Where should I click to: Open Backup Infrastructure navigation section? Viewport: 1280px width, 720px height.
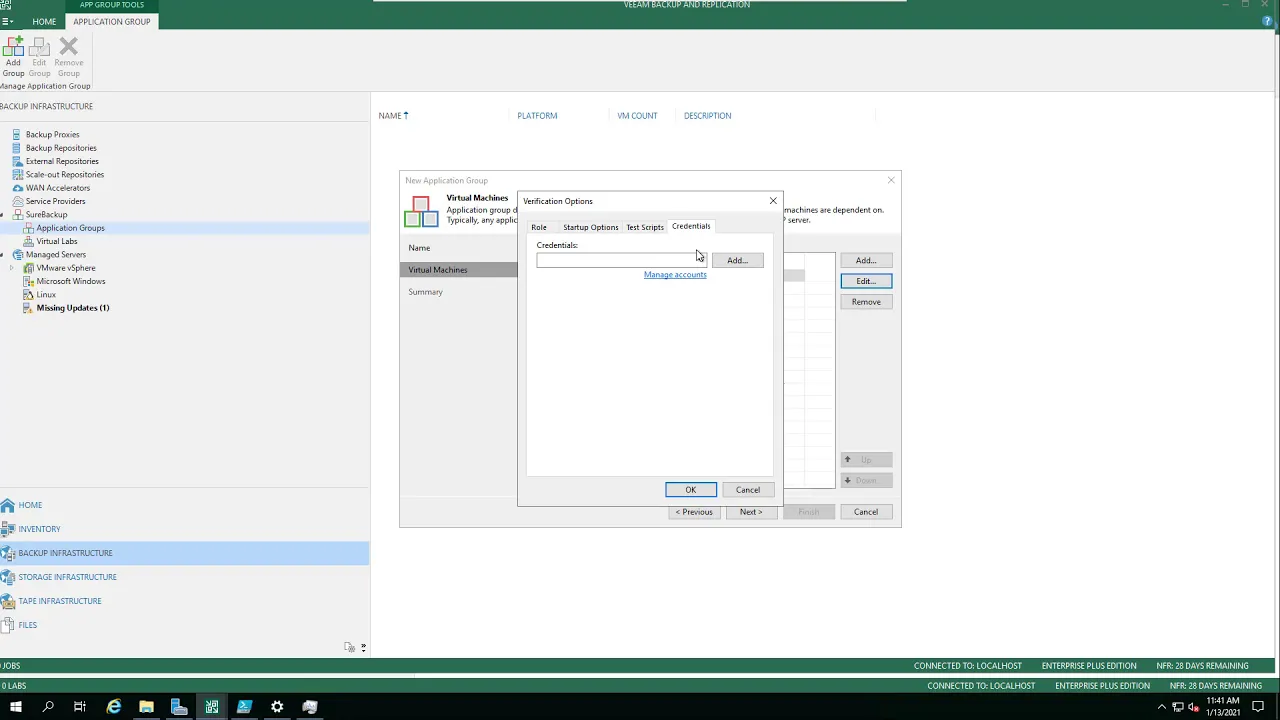pyautogui.click(x=185, y=553)
